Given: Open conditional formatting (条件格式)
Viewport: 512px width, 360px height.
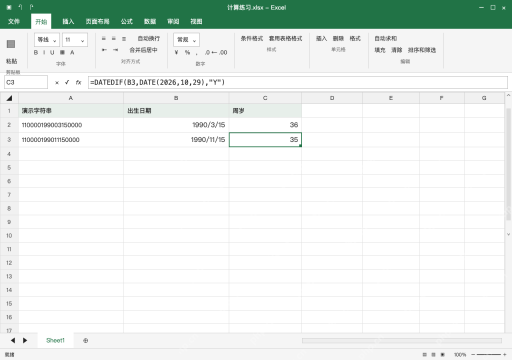Looking at the screenshot, I should click(252, 39).
